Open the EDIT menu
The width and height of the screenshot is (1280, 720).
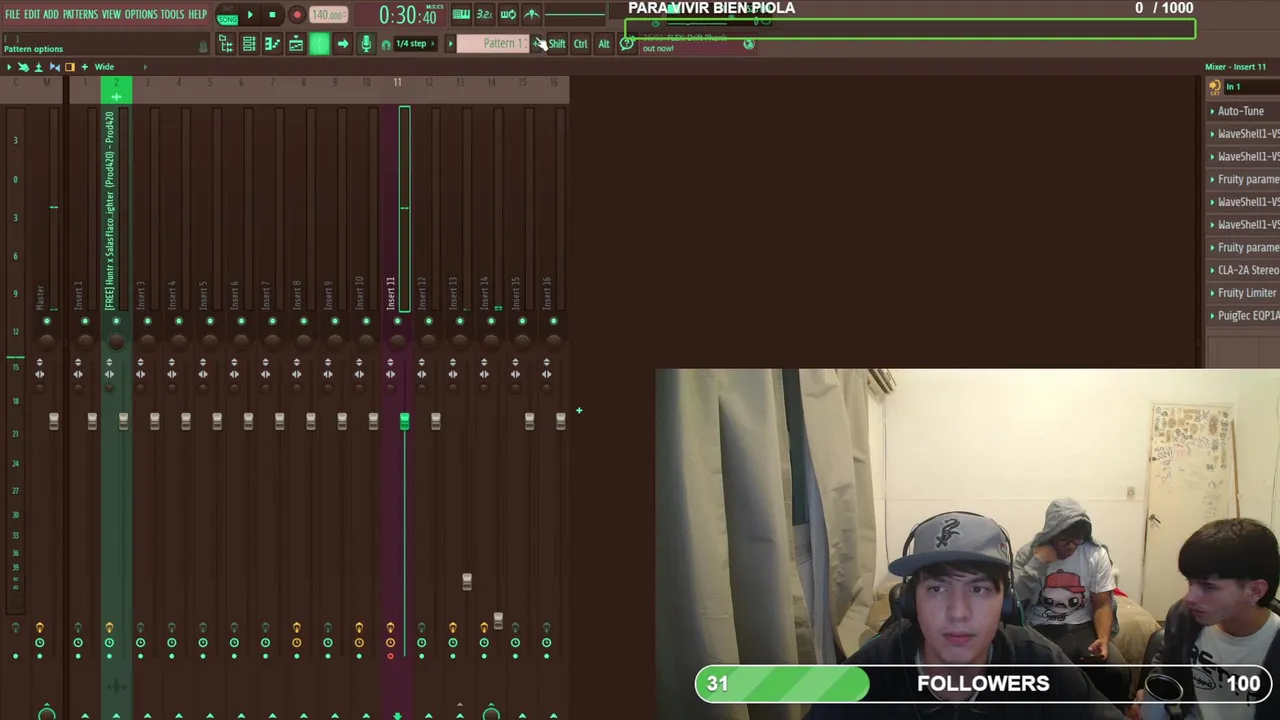pyautogui.click(x=32, y=15)
